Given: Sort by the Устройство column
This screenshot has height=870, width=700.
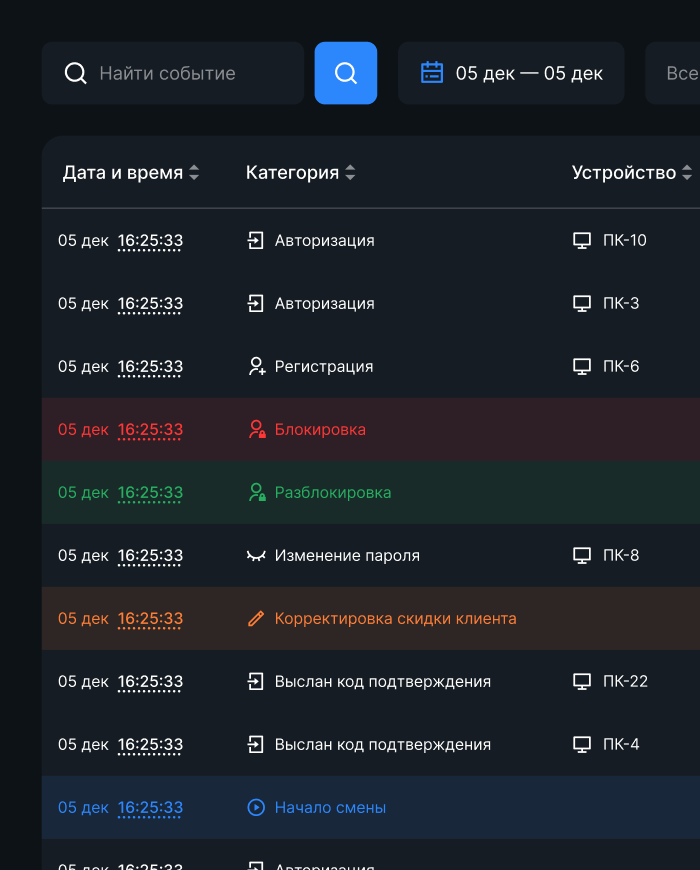Looking at the screenshot, I should click(x=632, y=173).
